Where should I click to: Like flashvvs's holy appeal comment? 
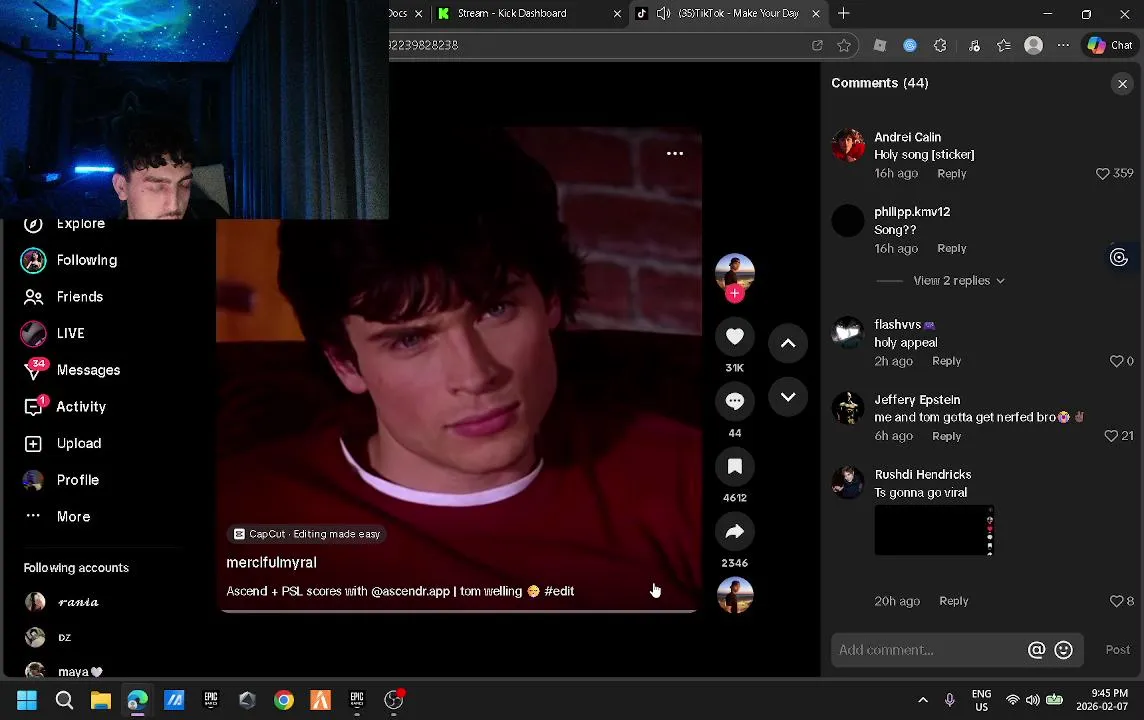(1116, 361)
